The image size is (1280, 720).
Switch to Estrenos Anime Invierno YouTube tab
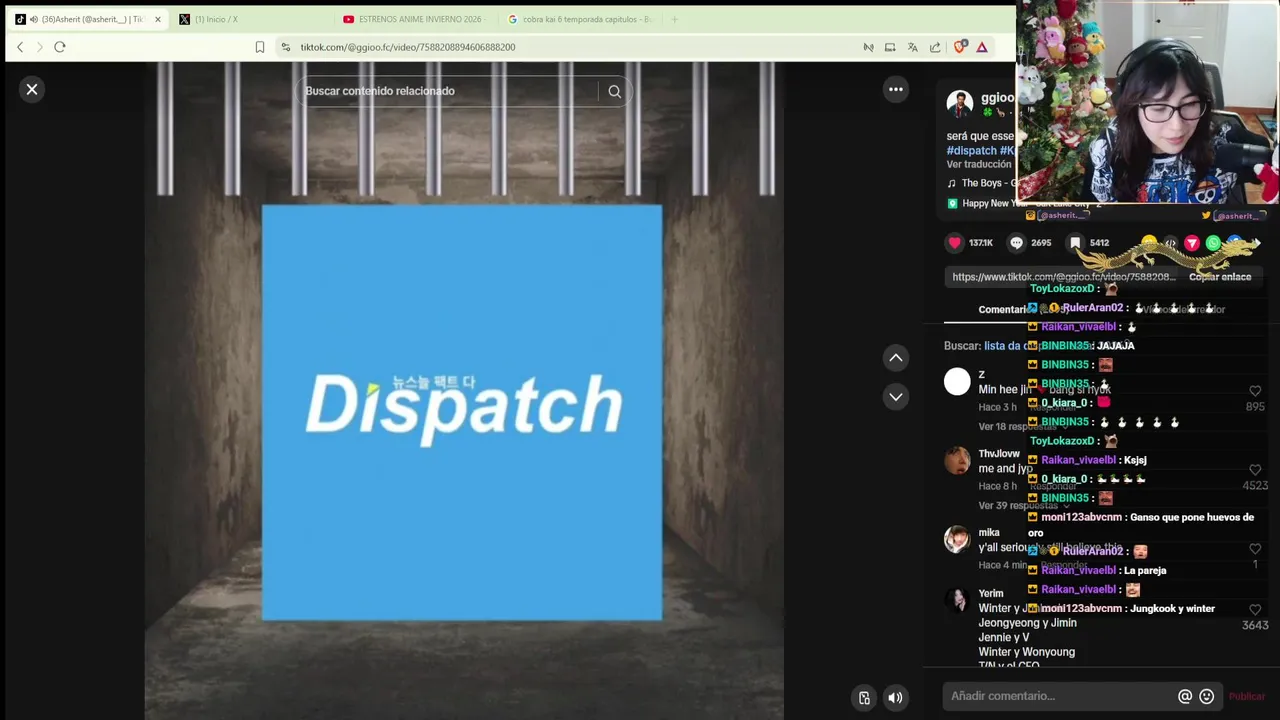tap(414, 19)
